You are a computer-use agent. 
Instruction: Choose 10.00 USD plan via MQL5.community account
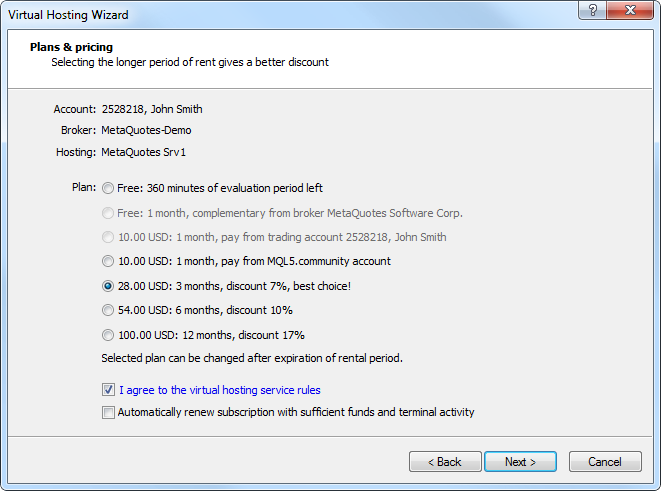108,262
